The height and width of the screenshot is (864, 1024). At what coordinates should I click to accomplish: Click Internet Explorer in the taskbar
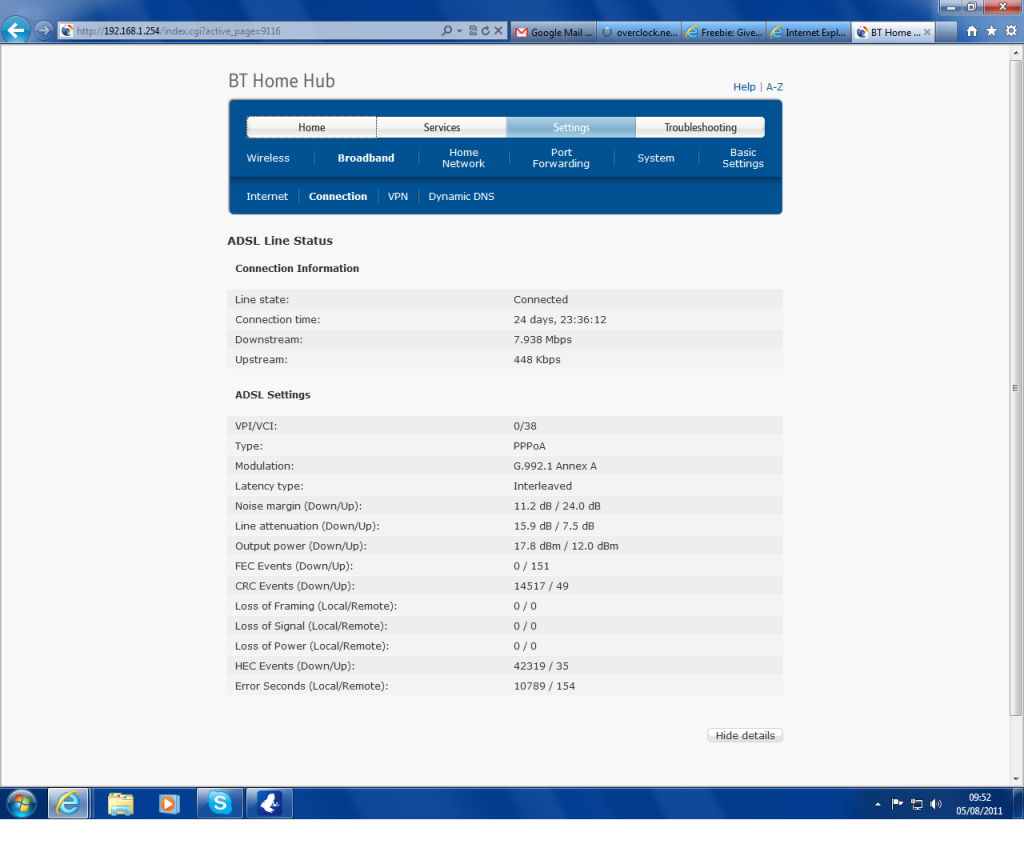click(68, 803)
